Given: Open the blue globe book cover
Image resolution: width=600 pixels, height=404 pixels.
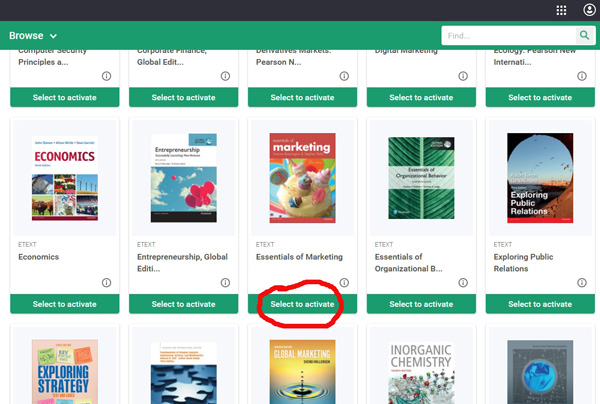Looking at the screenshot, I should [540, 372].
